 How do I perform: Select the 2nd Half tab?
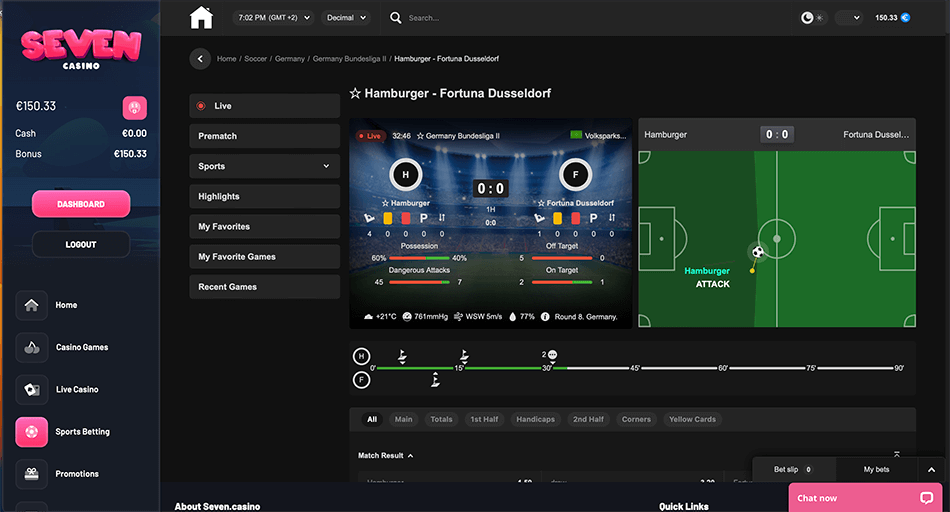[x=588, y=419]
